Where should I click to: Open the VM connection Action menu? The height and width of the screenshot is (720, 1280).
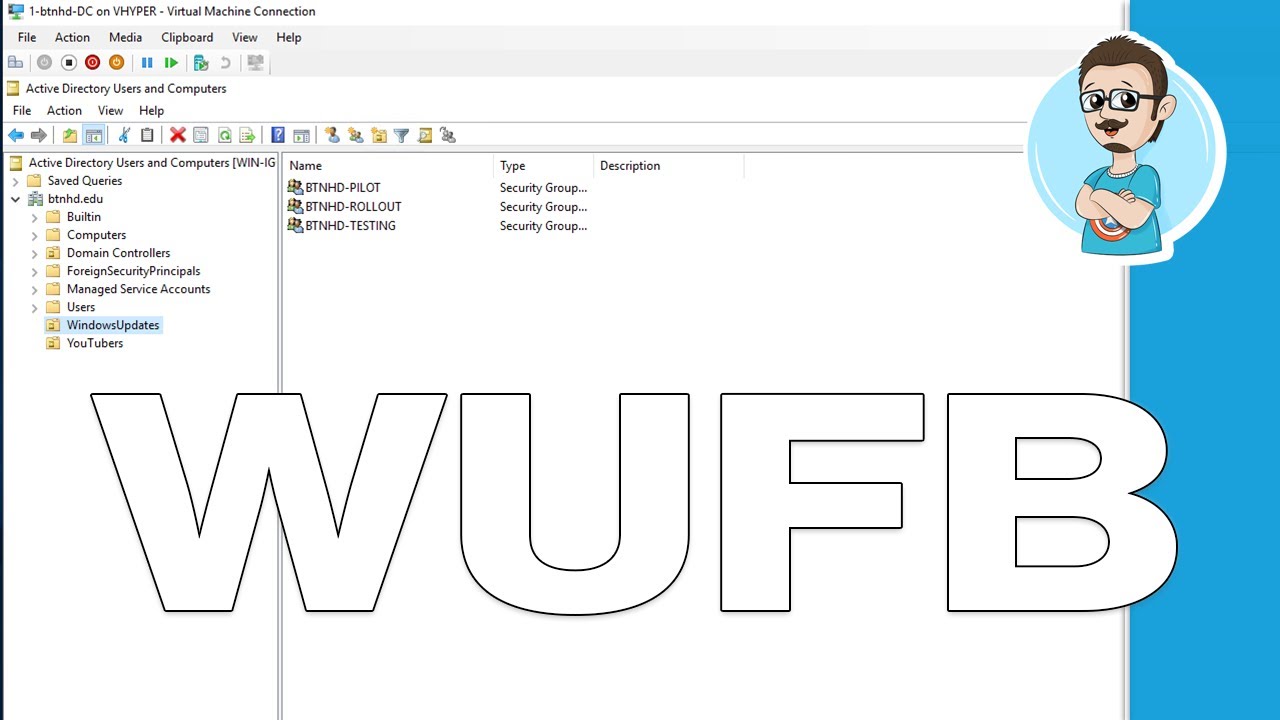click(x=72, y=37)
